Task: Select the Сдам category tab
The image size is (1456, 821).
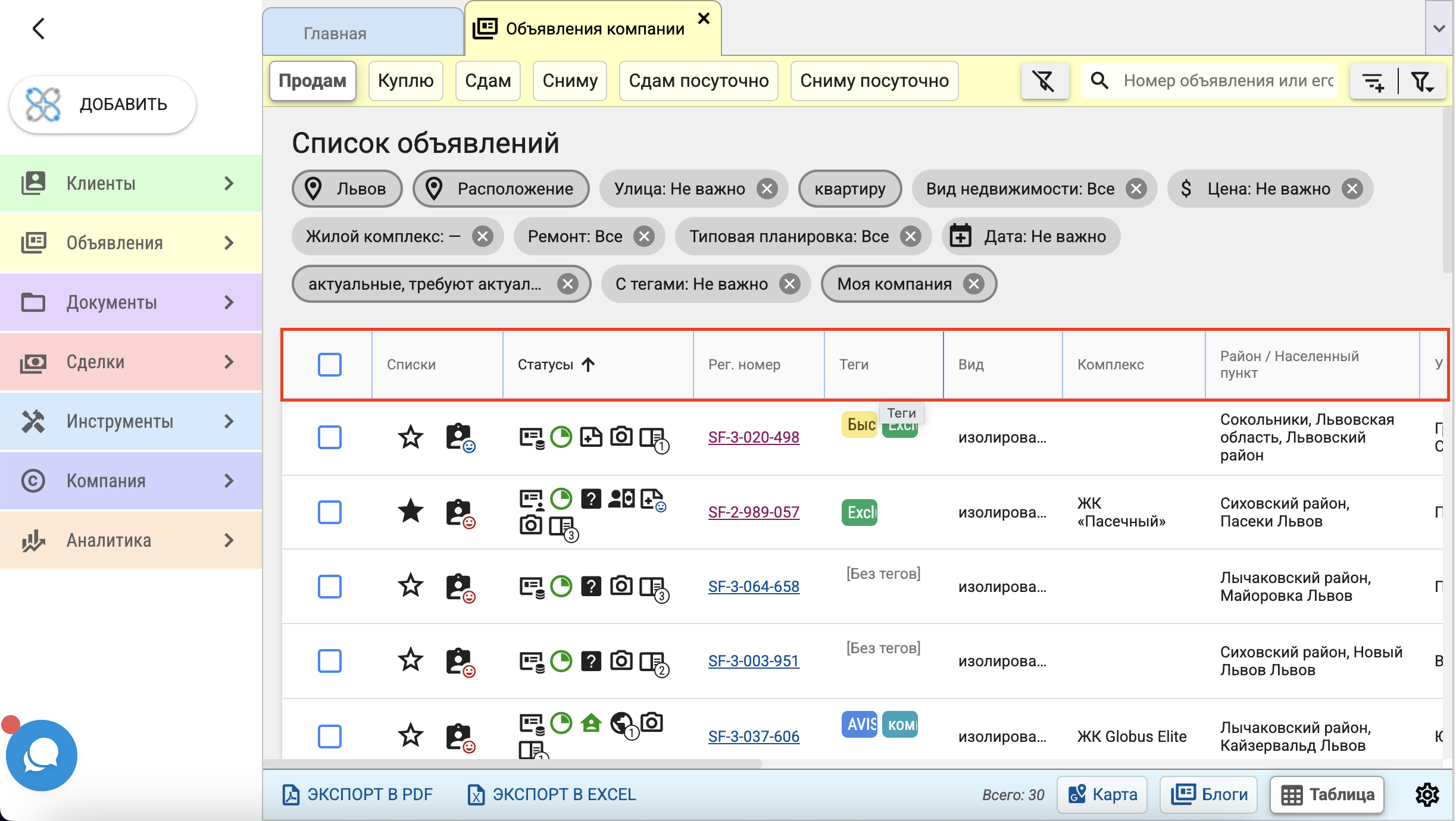Action: click(x=488, y=80)
